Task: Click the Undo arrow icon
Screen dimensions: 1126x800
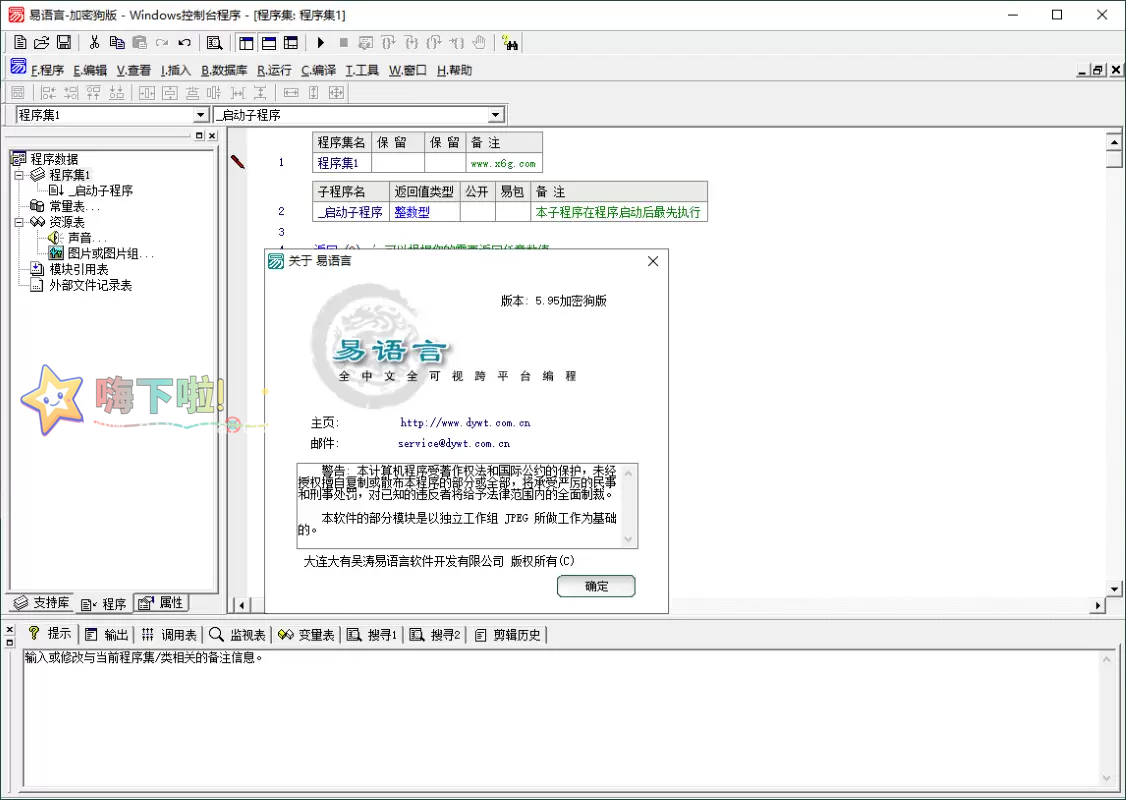Action: pos(185,42)
